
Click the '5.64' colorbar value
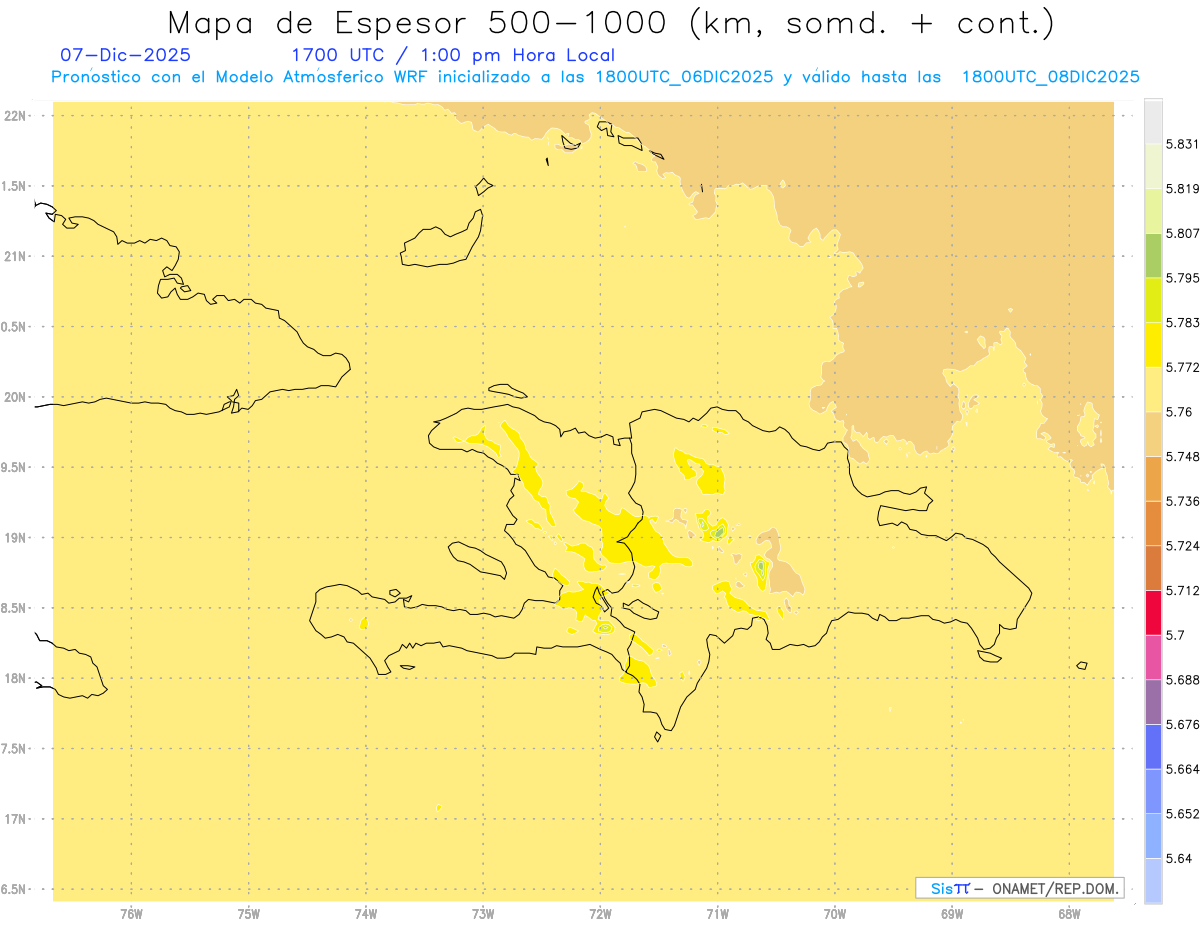tap(1179, 858)
